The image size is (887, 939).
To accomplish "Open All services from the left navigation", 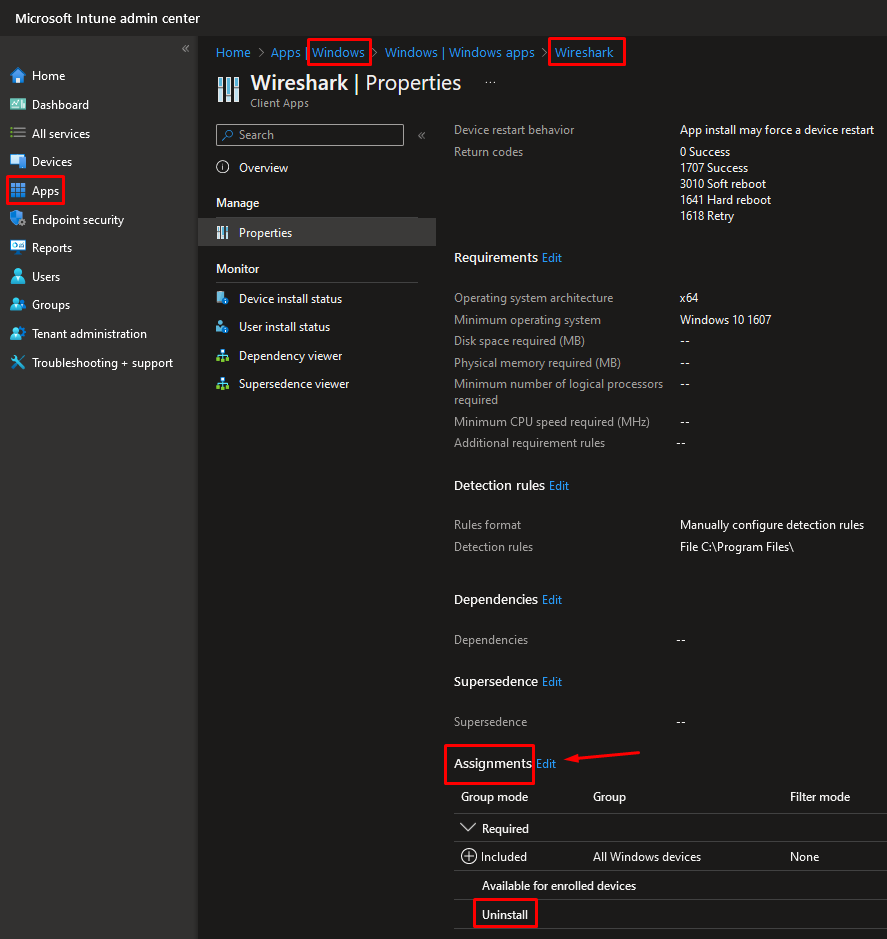I will coord(60,134).
